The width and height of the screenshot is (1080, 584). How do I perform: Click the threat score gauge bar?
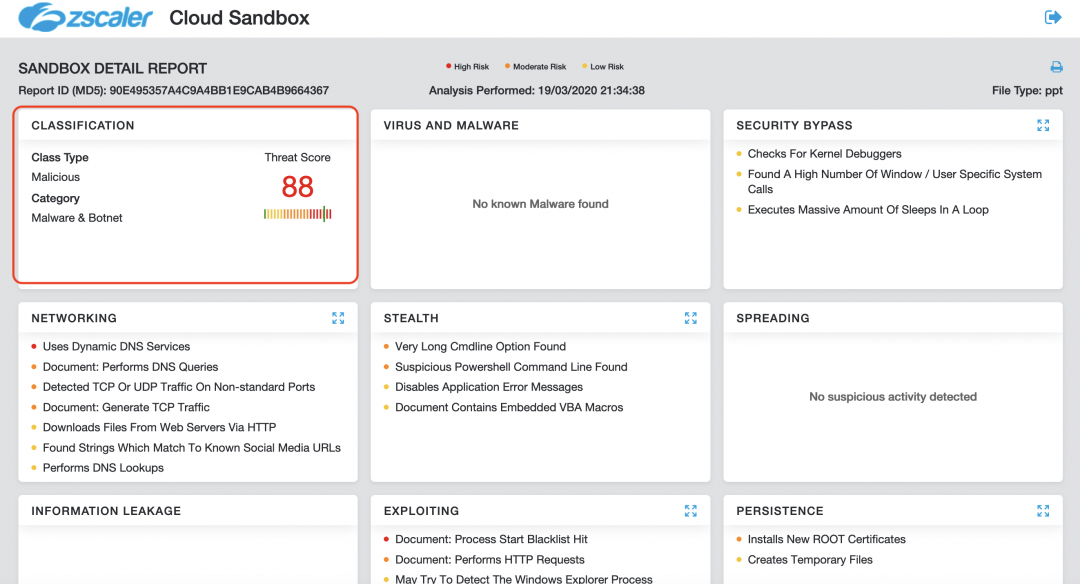[x=297, y=214]
